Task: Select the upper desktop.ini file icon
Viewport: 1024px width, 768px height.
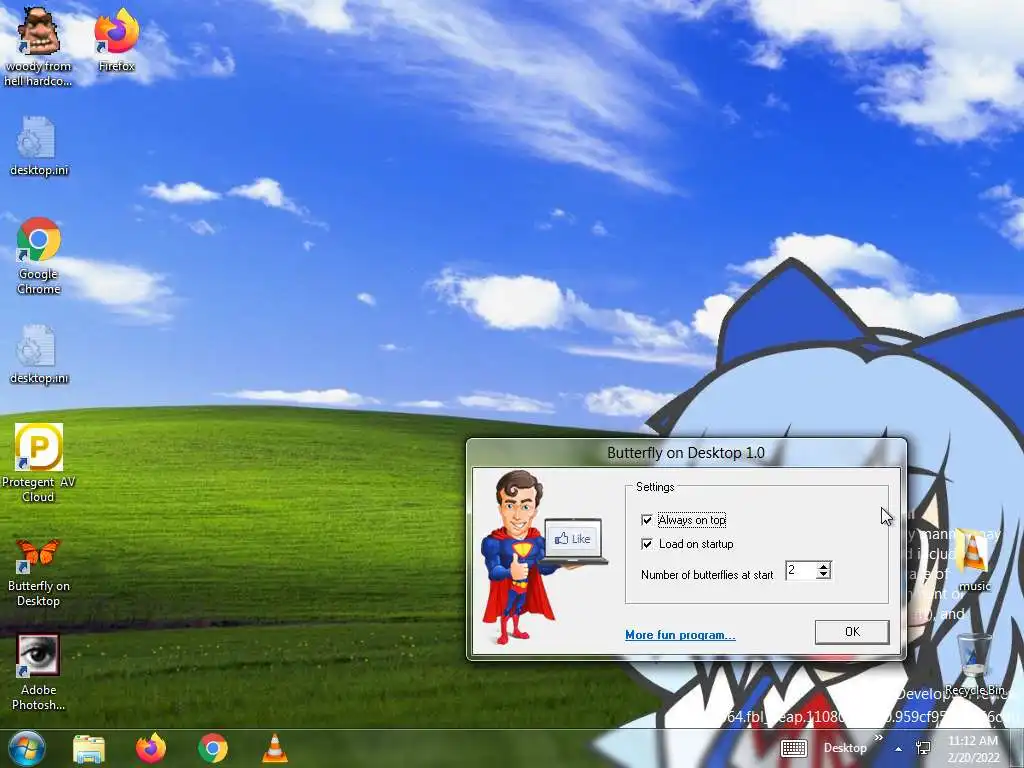Action: (39, 146)
